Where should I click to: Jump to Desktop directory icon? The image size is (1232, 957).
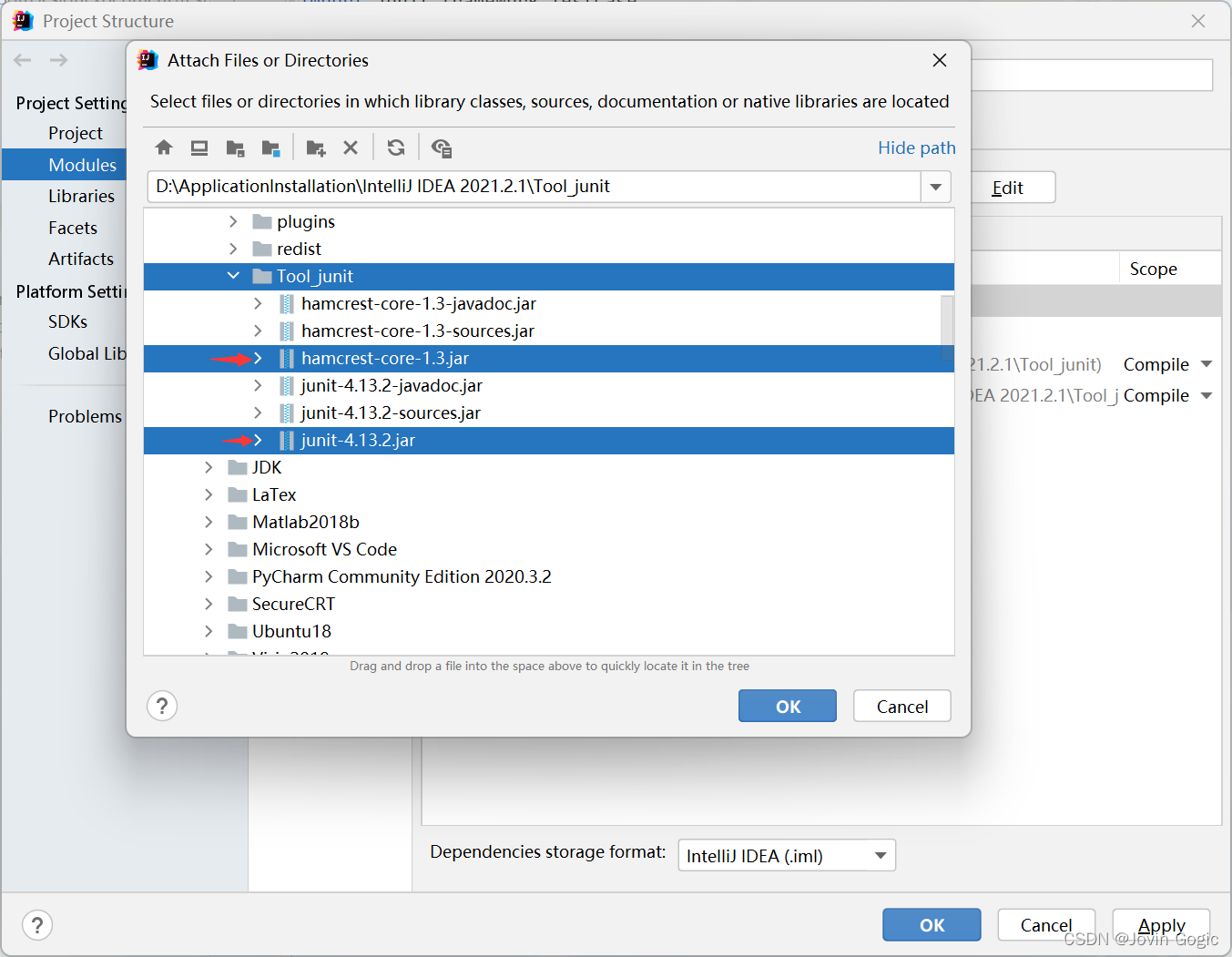[199, 148]
